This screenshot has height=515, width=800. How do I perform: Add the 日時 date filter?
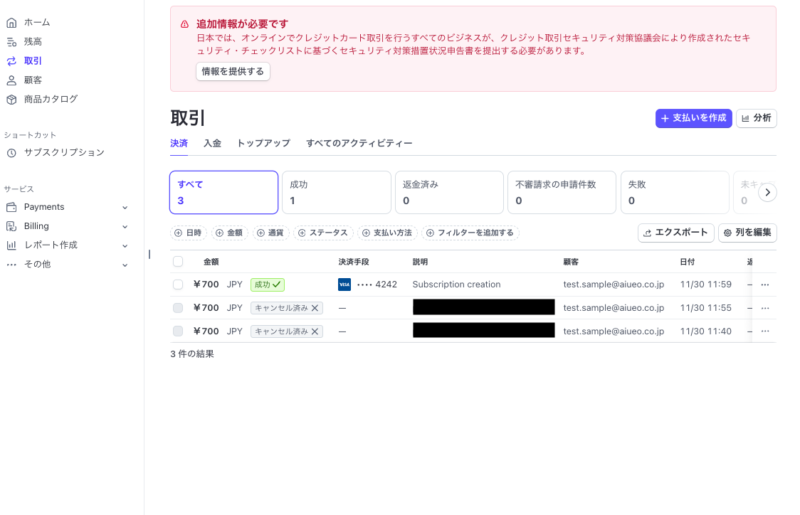point(188,233)
